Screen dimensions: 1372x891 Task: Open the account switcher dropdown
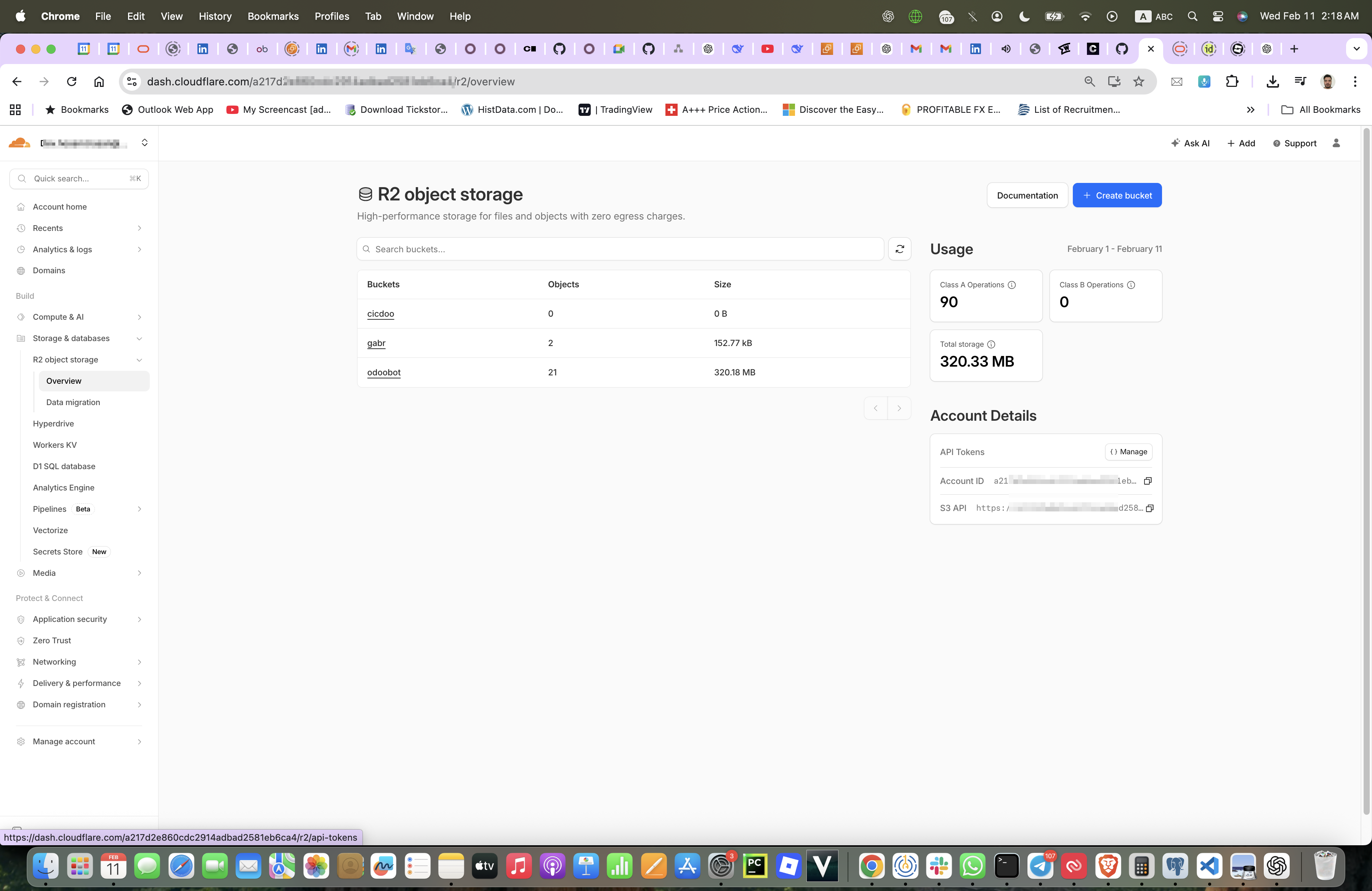point(145,143)
